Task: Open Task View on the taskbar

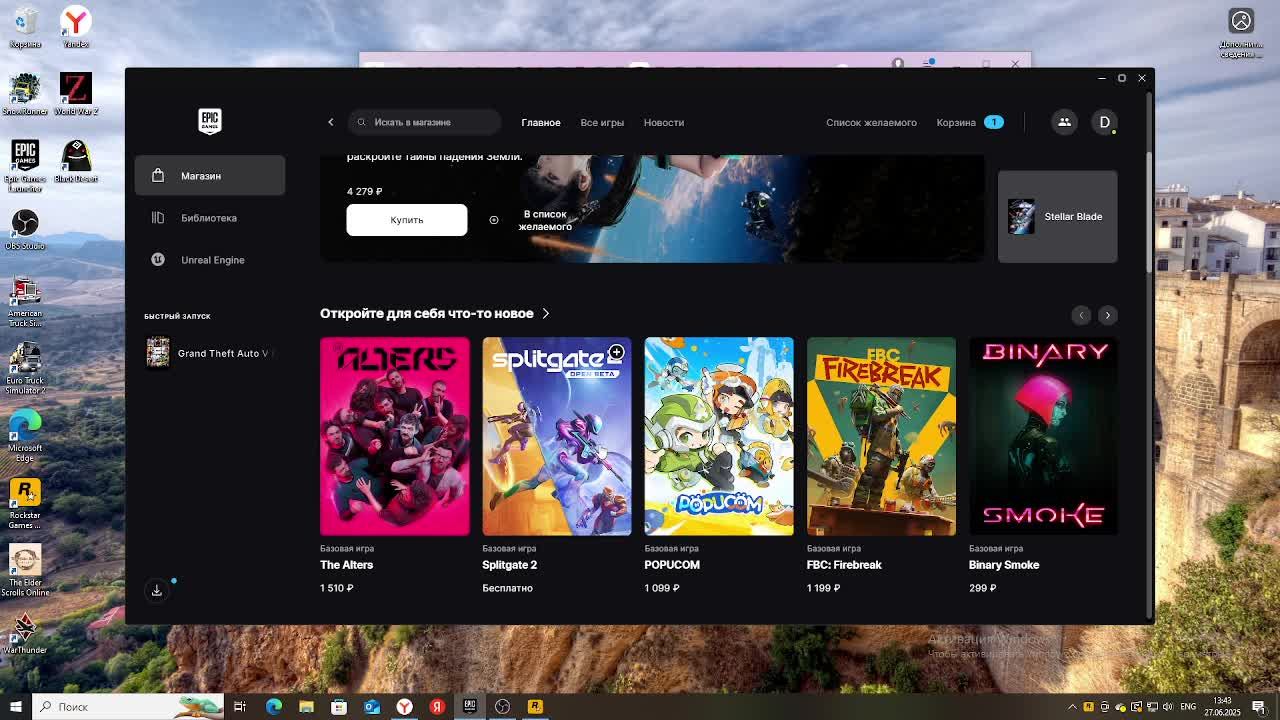Action: pyautogui.click(x=240, y=707)
